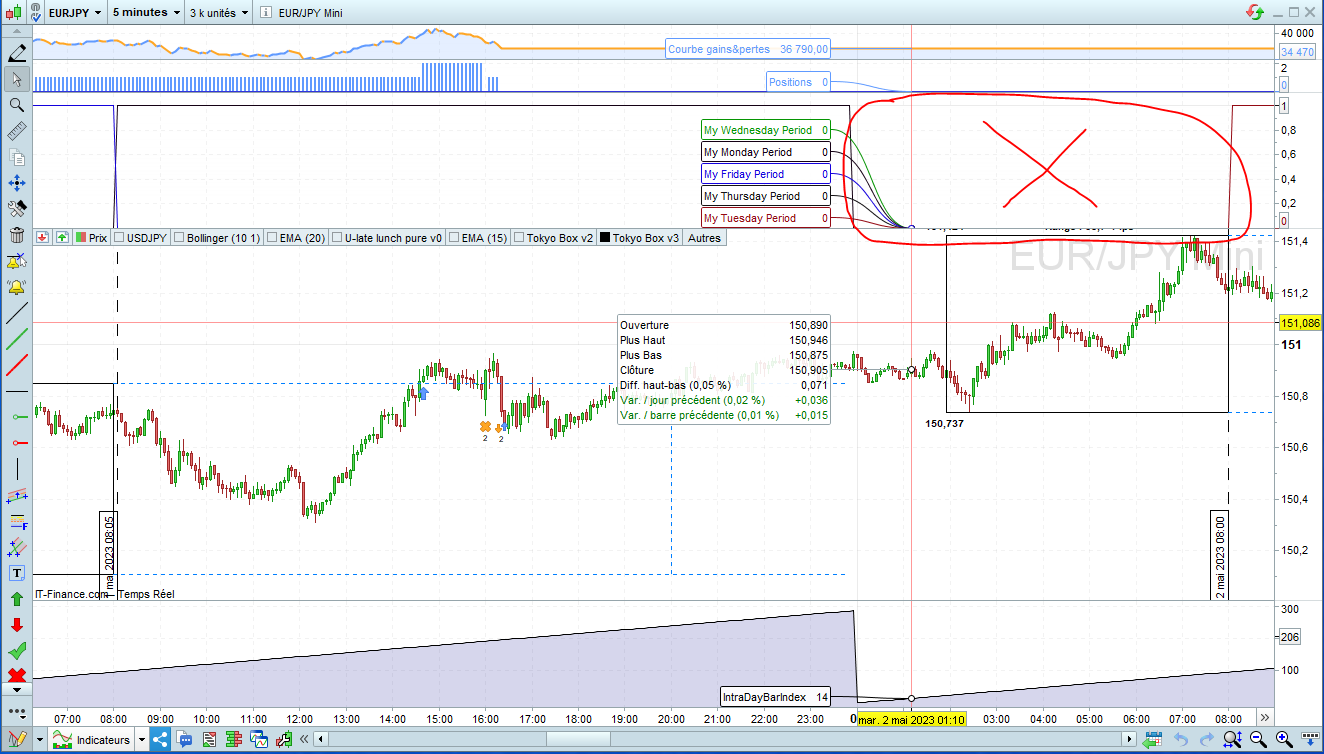The height and width of the screenshot is (754, 1324).
Task: Click the double chevron expander in bottom toolbar
Action: (x=303, y=740)
